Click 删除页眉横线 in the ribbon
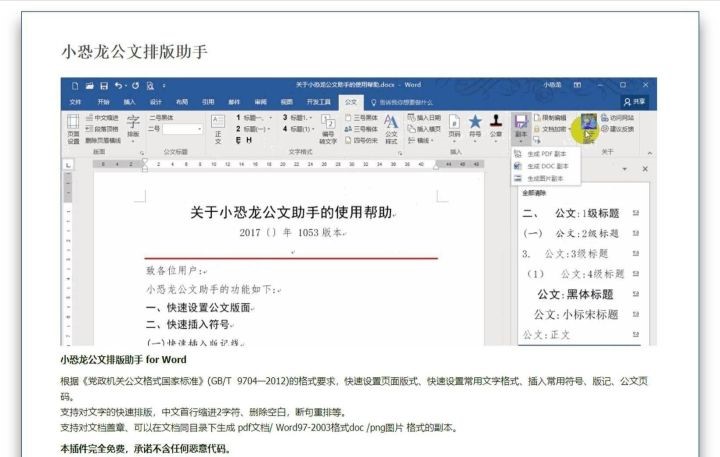Image resolution: width=720 pixels, height=457 pixels. 103,140
